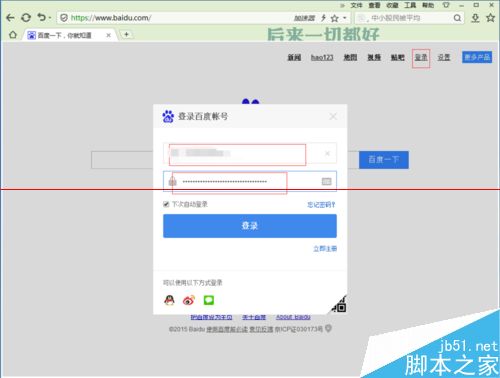The image size is (500, 378).
Task: Log in with the Weibo icon
Action: 189,300
